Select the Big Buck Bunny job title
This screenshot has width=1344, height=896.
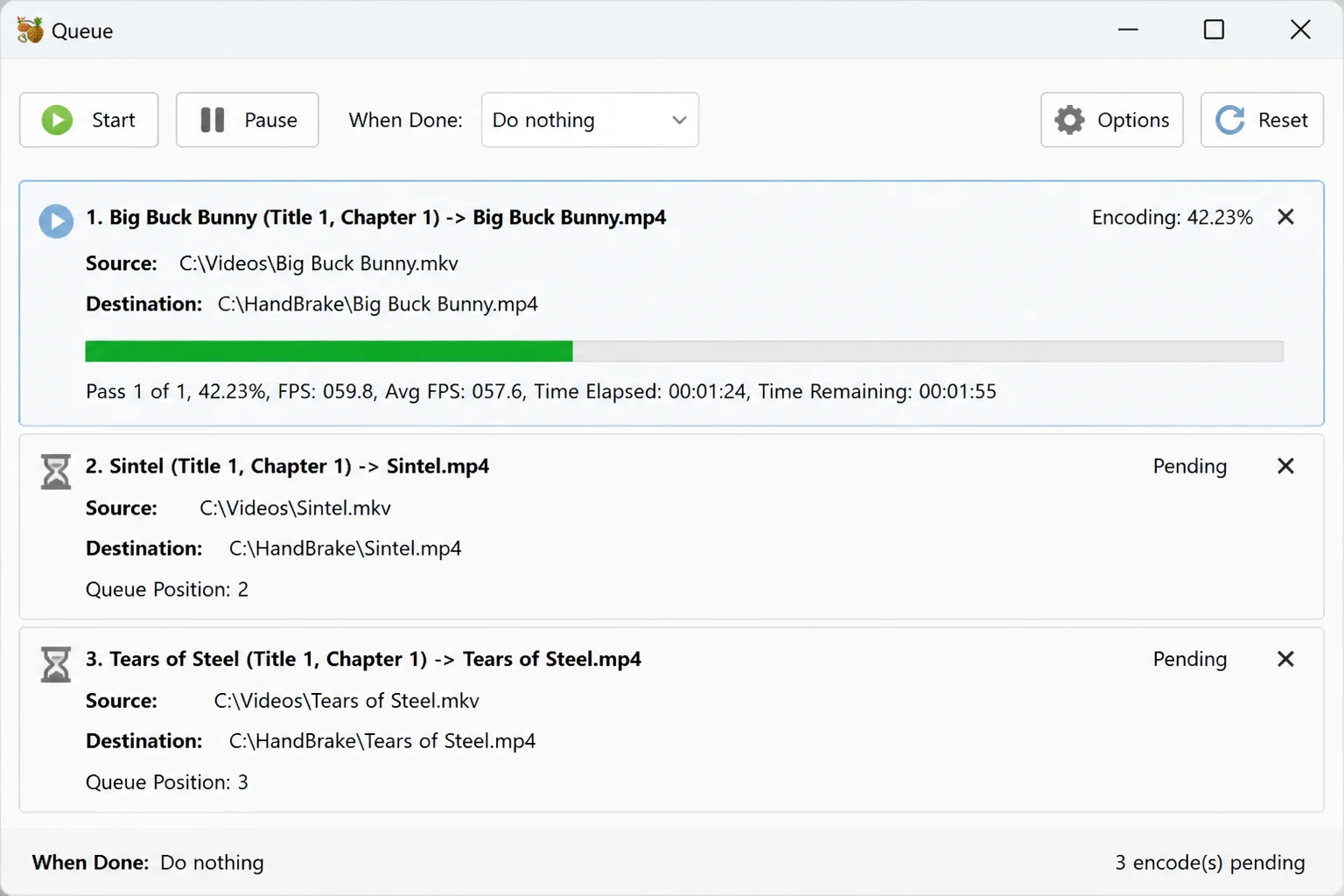[375, 217]
